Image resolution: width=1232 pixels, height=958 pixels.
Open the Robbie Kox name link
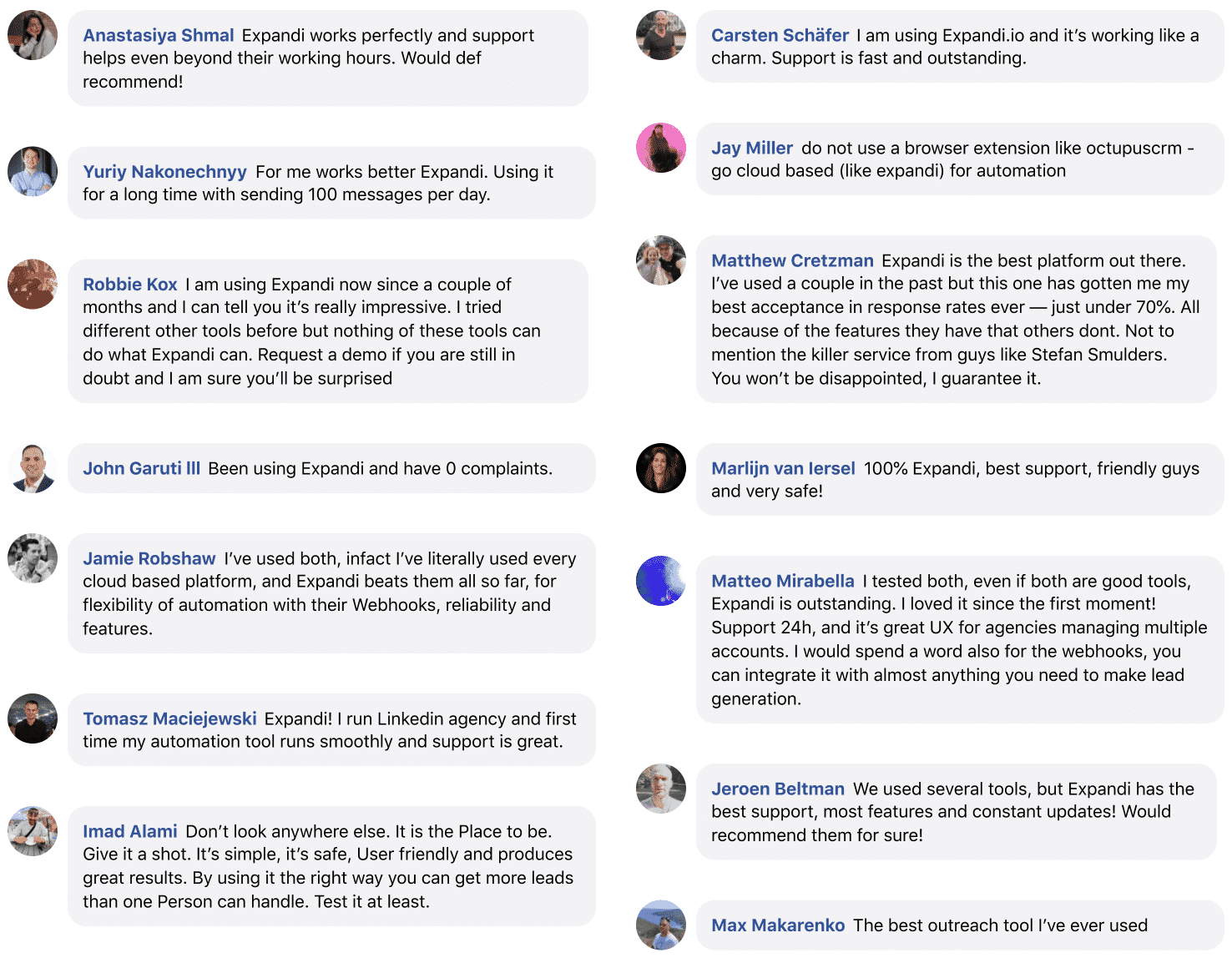(x=130, y=284)
